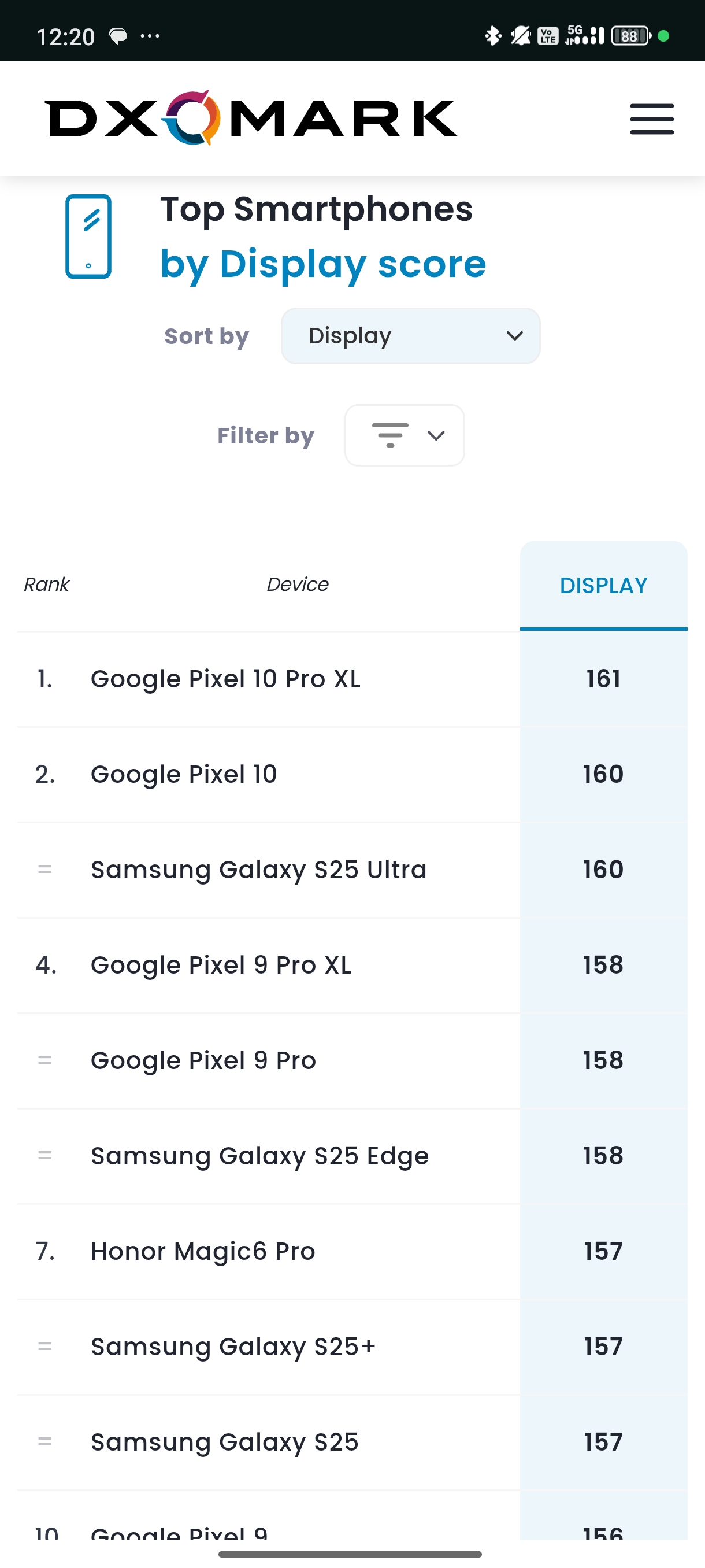Viewport: 705px width, 1568px height.
Task: Tap the muted notifications bell icon
Action: (520, 36)
